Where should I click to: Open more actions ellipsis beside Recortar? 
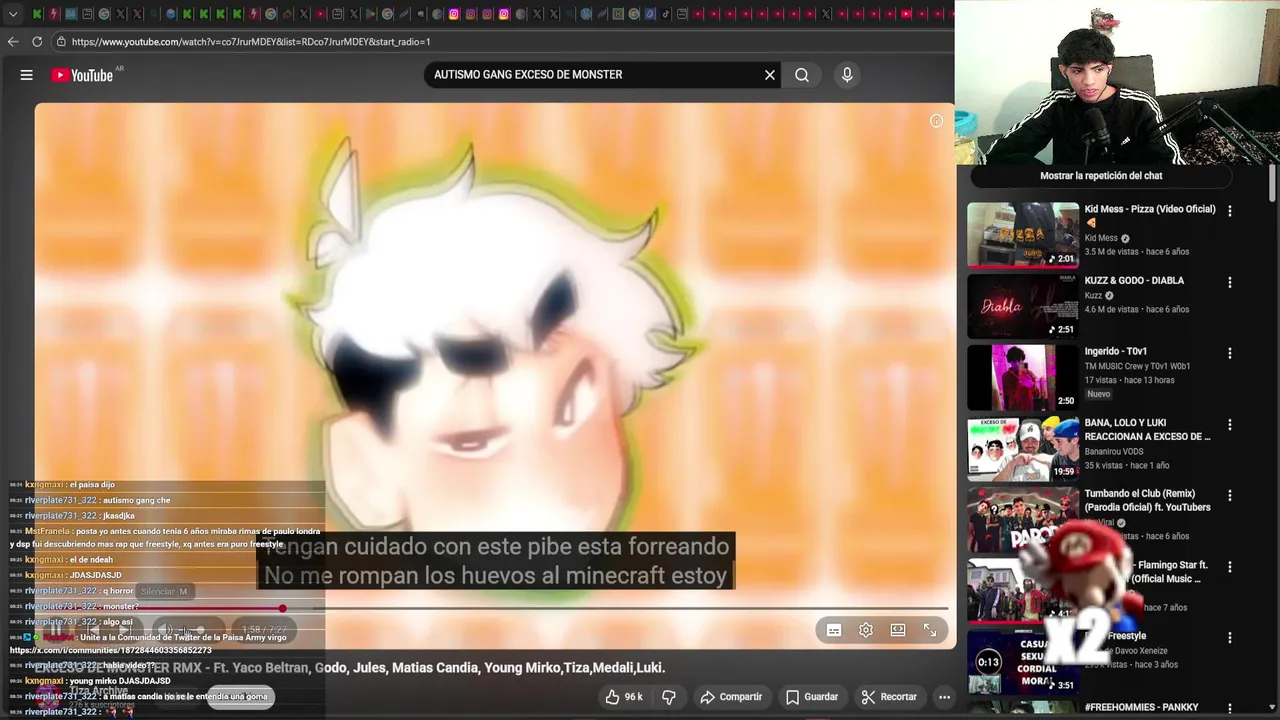tap(944, 697)
